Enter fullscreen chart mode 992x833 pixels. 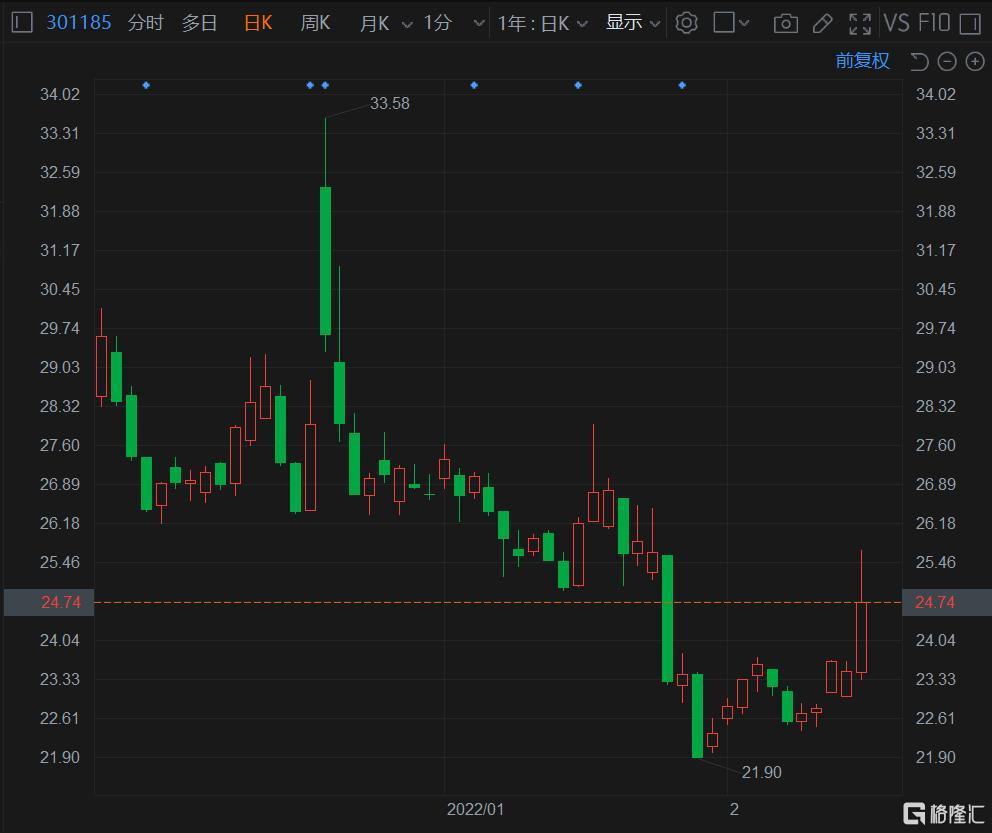pyautogui.click(x=860, y=24)
